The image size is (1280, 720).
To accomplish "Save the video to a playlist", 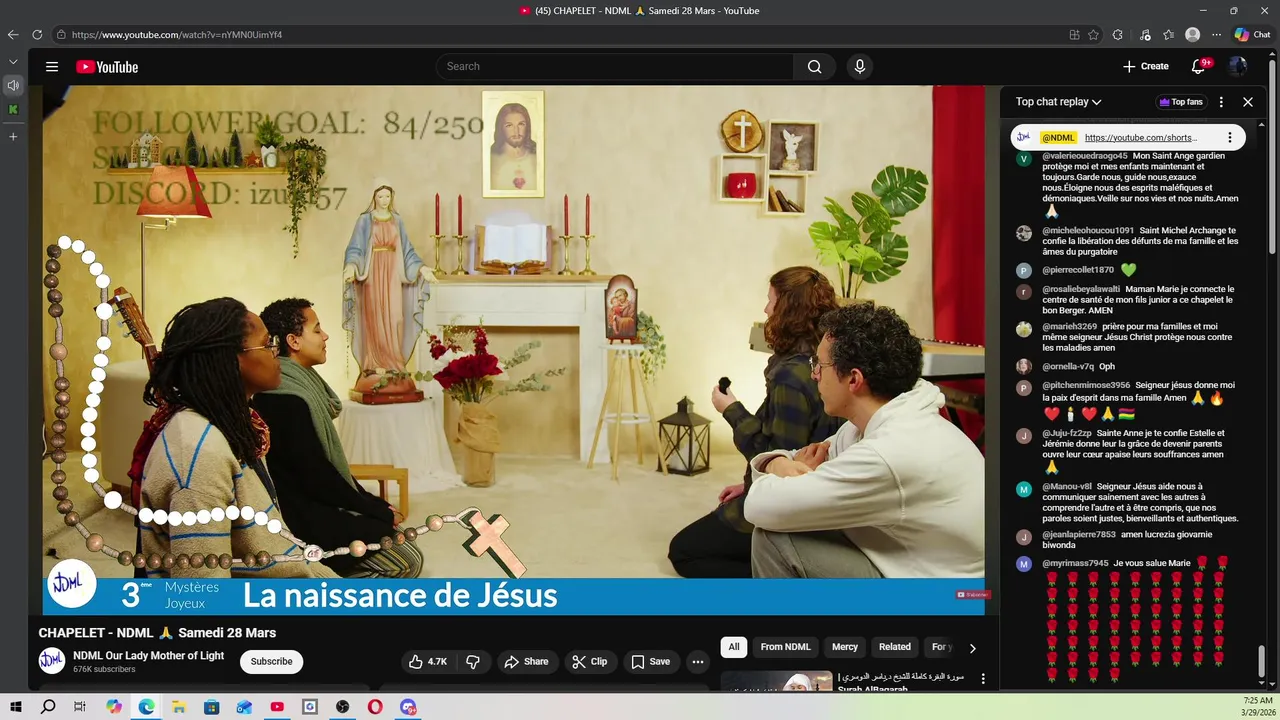I will [651, 661].
